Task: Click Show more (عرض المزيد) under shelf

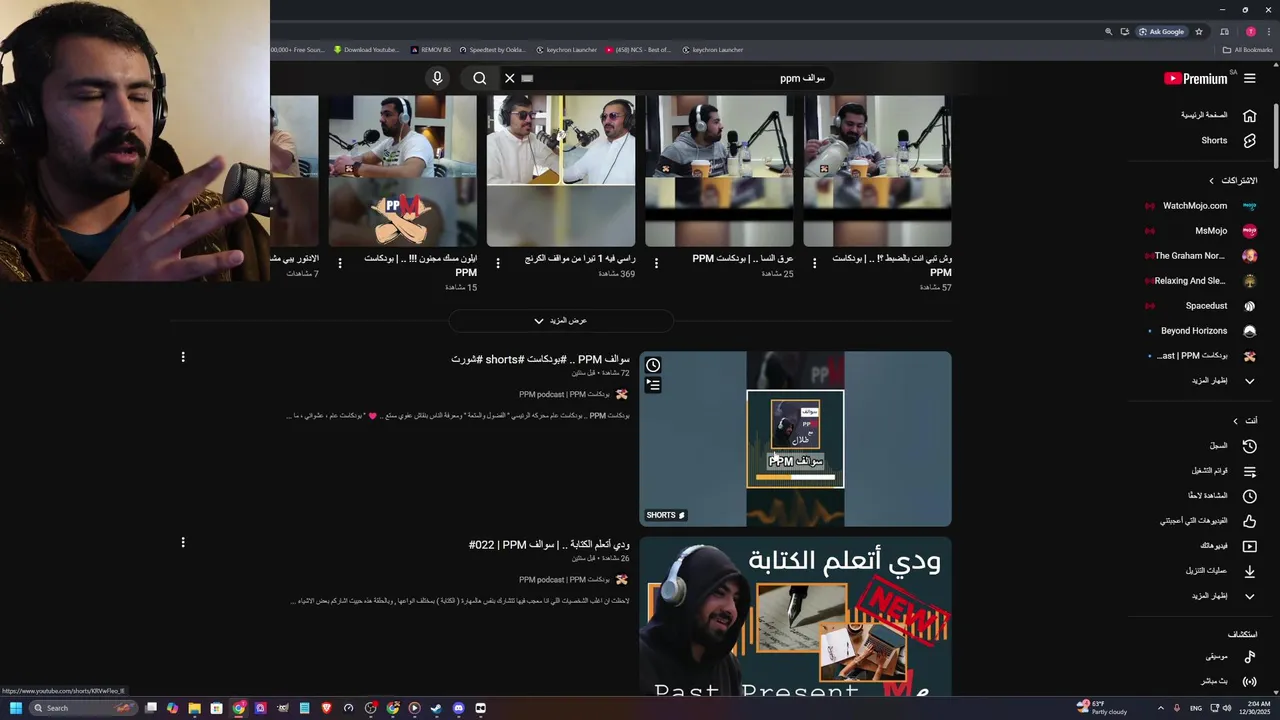Action: 561,321
